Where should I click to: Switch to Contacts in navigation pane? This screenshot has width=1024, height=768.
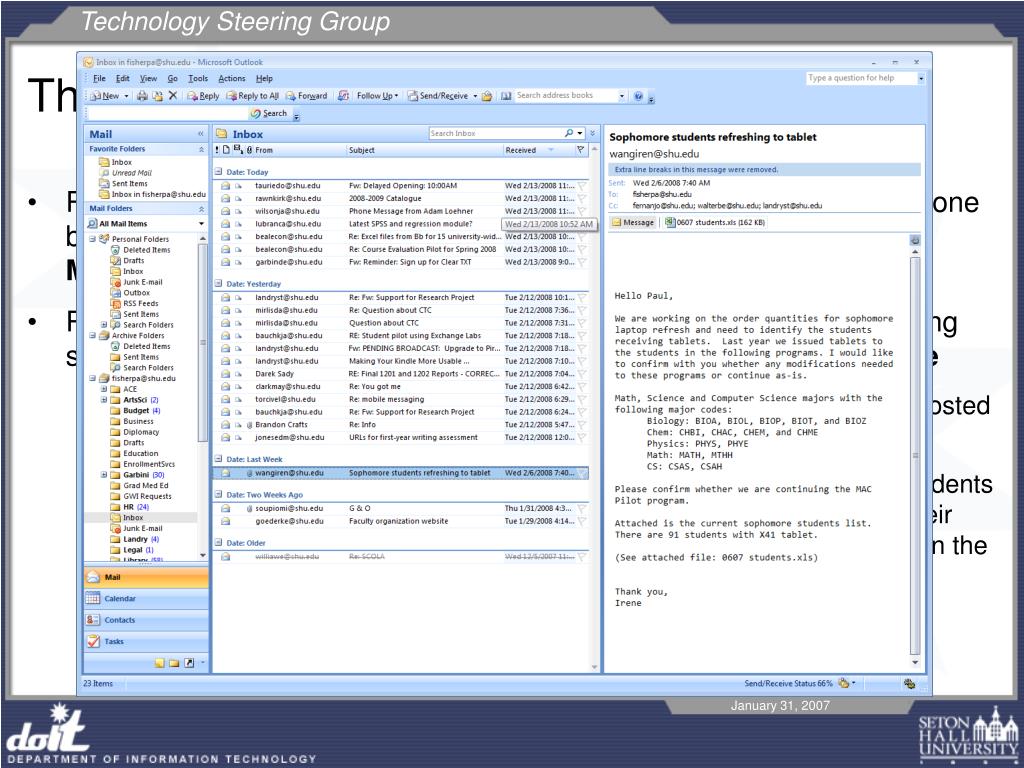pos(146,620)
